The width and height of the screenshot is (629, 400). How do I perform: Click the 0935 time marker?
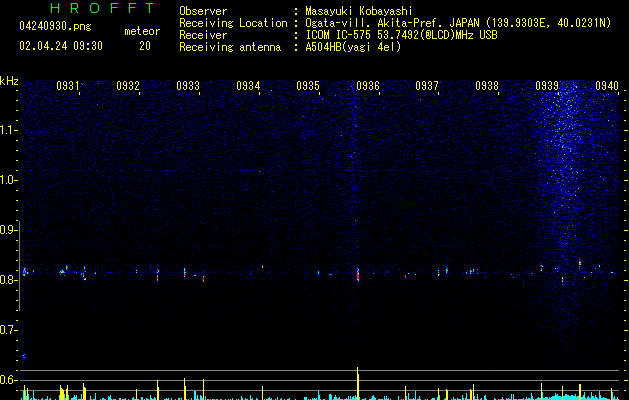coord(308,85)
